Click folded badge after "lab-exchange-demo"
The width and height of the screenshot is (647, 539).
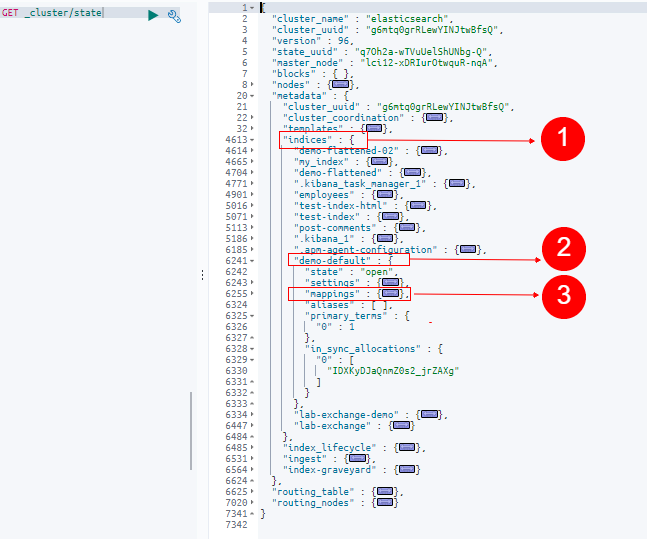[429, 414]
